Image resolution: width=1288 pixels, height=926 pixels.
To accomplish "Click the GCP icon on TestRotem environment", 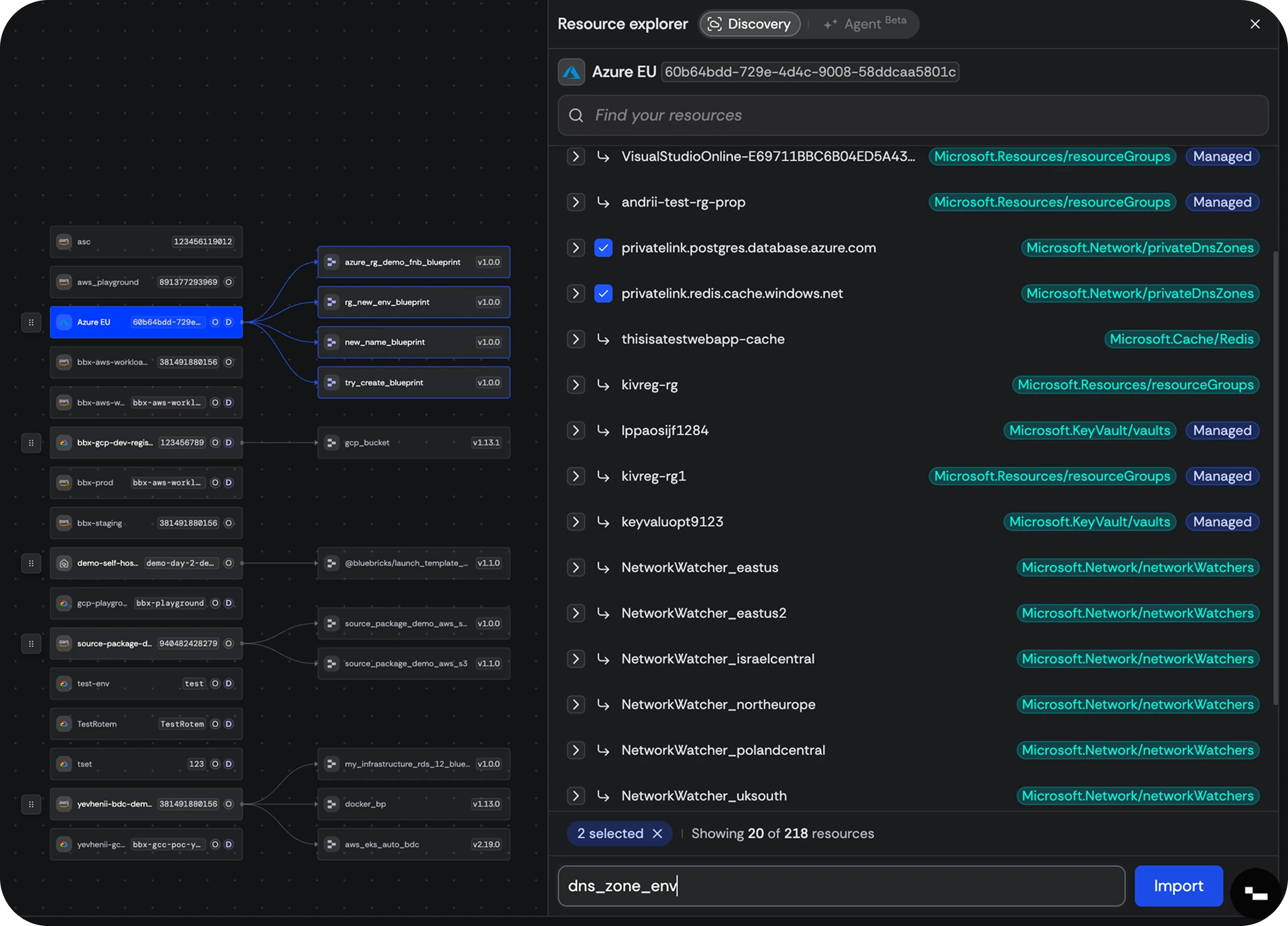I will point(64,724).
